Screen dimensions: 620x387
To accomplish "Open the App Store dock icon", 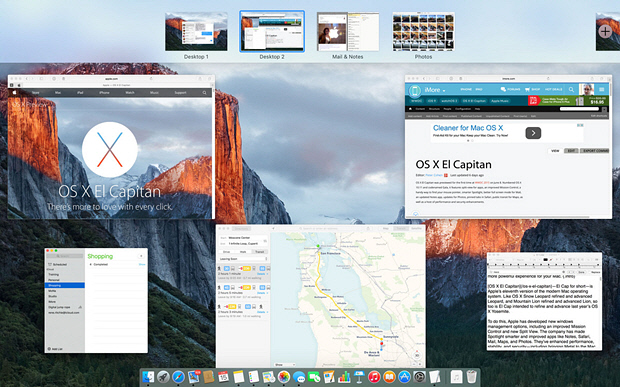I will (x=404, y=377).
